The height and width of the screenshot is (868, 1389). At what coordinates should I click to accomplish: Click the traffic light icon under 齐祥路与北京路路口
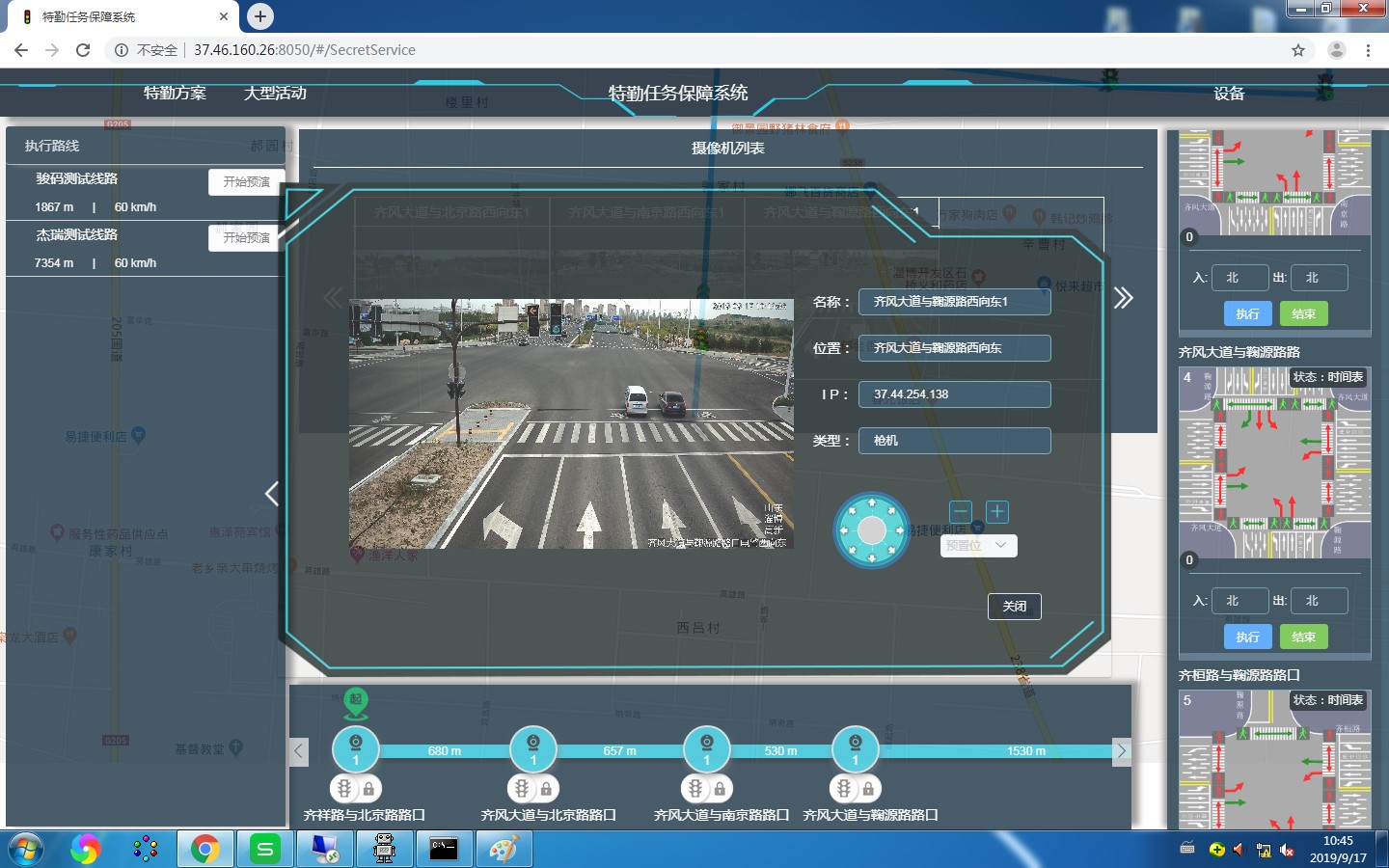344,789
